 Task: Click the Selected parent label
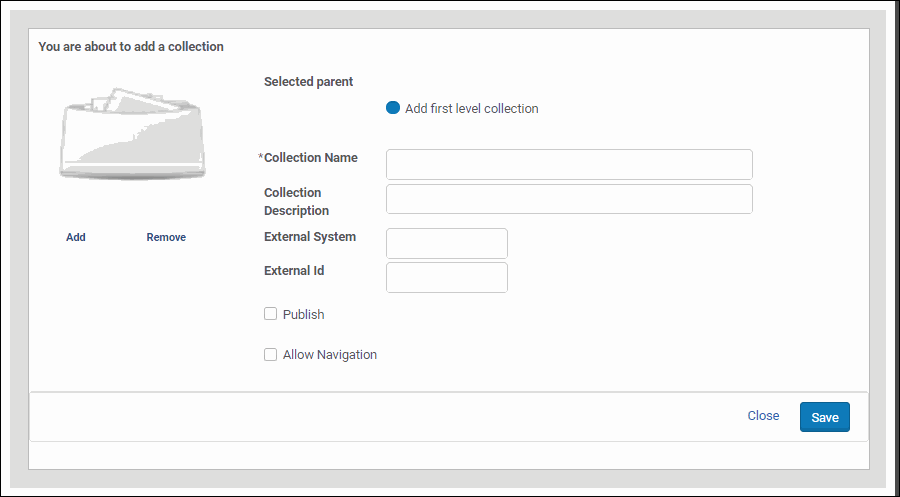point(308,82)
